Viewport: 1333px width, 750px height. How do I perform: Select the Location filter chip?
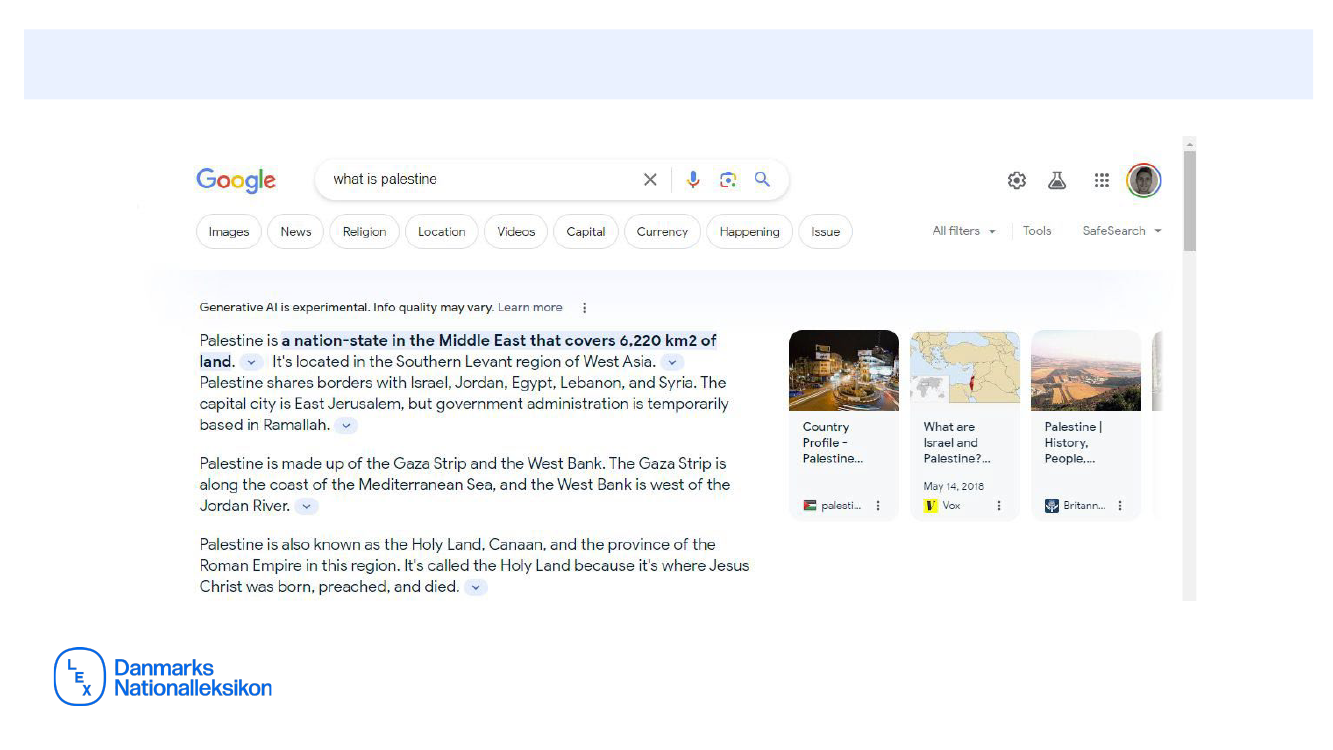[442, 232]
